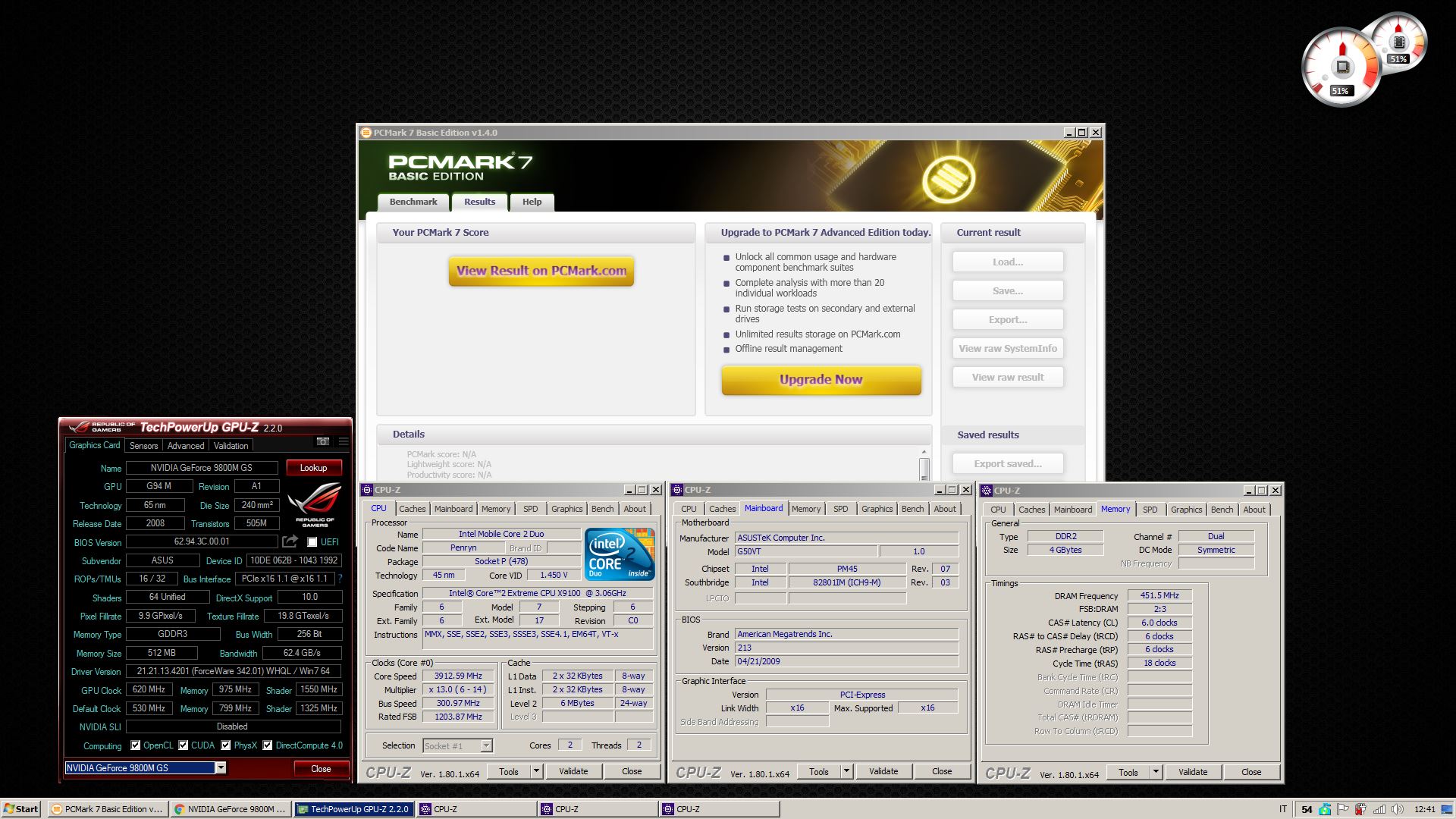Click the Specification field in CPU-Z
1456x819 pixels.
537,593
